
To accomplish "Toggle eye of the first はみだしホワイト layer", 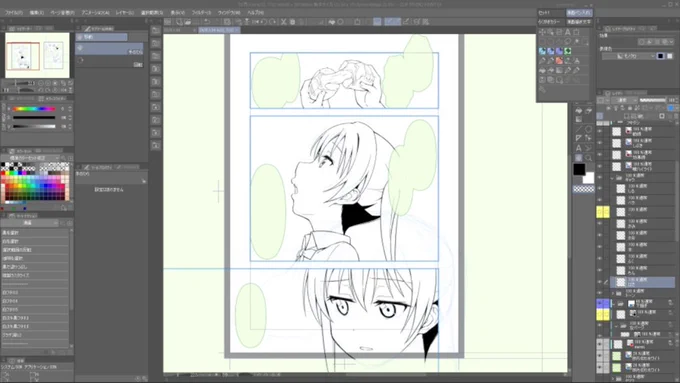I will [x=600, y=356].
